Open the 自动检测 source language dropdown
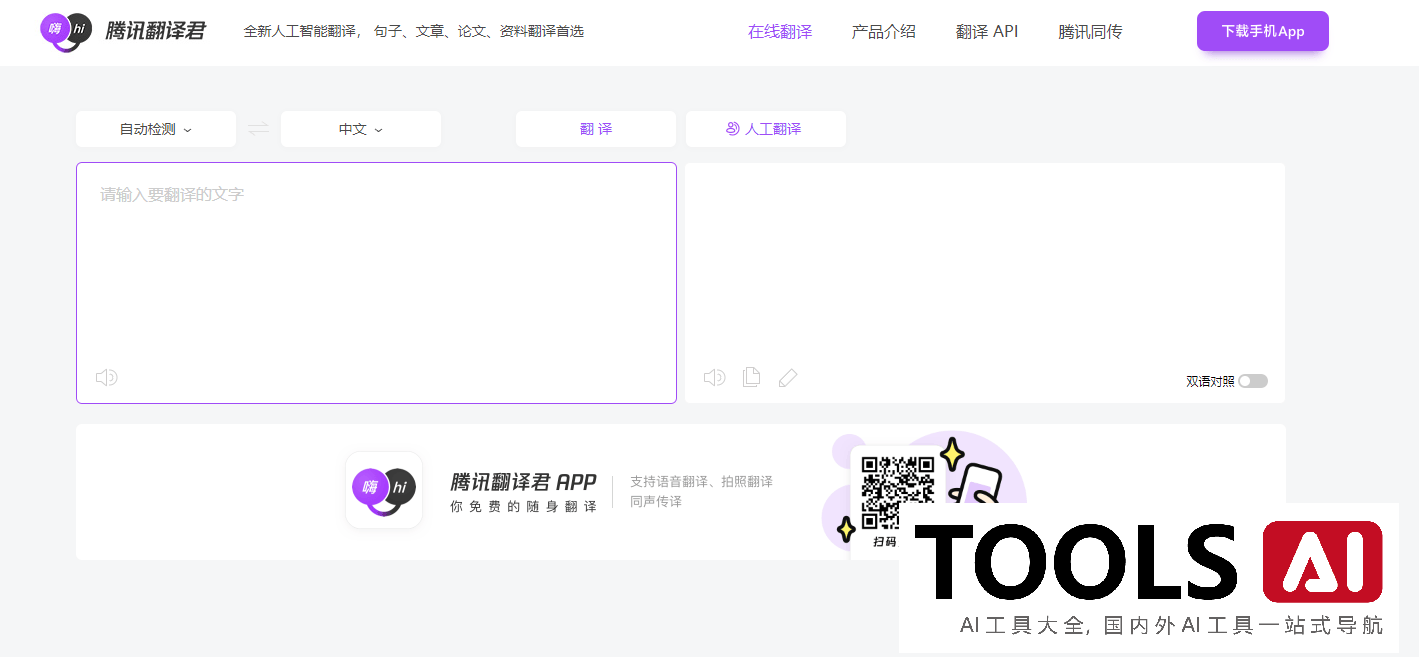Viewport: 1419px width, 657px height. (155, 128)
